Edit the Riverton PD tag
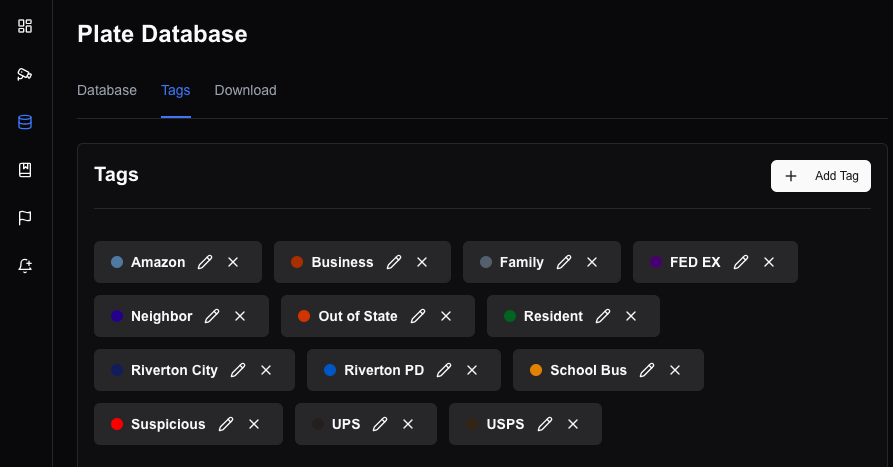This screenshot has width=893, height=467. [x=444, y=370]
